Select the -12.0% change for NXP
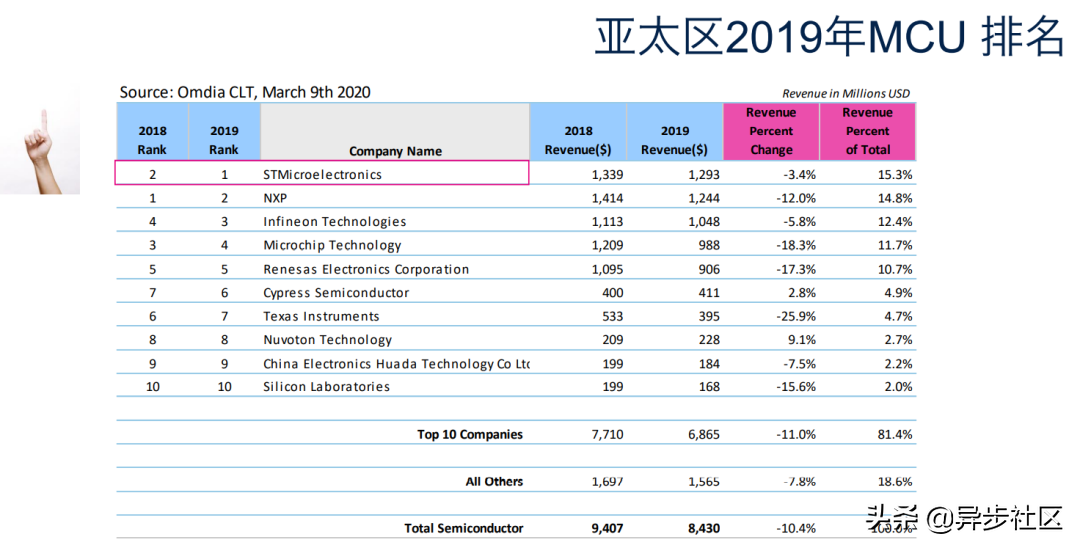Image resolution: width=1080 pixels, height=548 pixels. 796,198
